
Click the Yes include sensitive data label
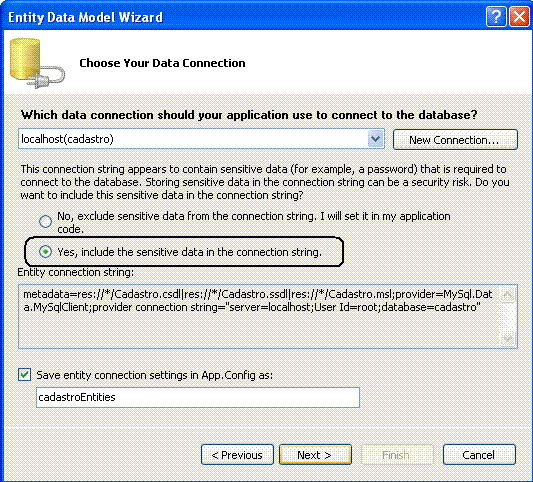point(189,252)
